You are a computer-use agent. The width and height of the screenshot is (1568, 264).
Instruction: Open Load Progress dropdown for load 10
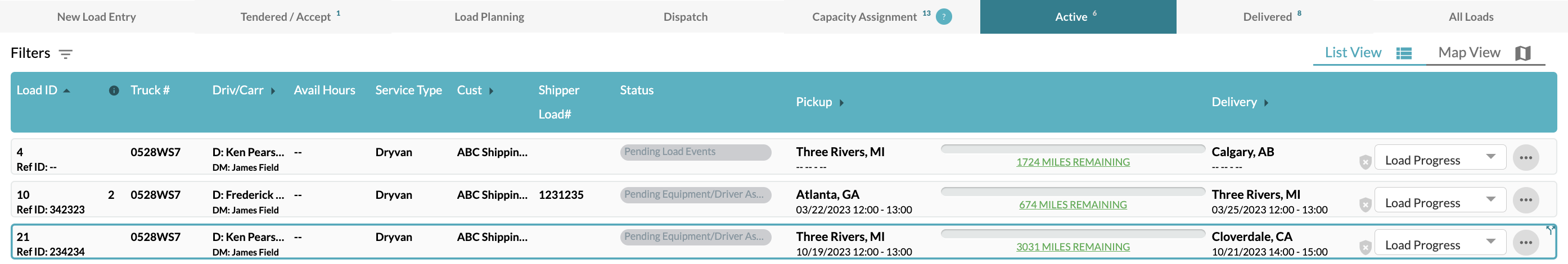coord(1440,200)
